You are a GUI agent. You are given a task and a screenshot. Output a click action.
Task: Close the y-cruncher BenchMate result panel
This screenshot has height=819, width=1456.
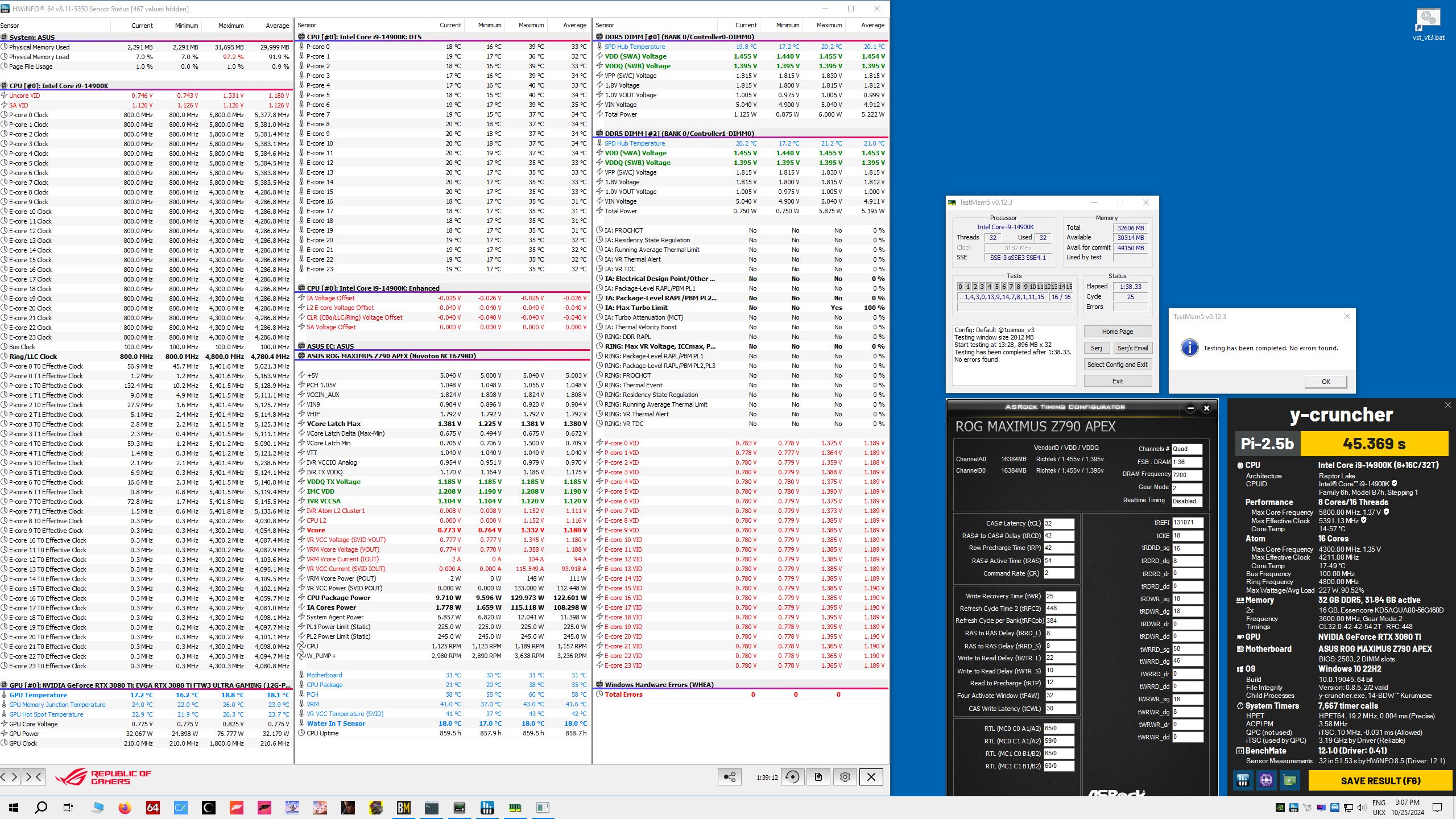pyautogui.click(x=1447, y=405)
